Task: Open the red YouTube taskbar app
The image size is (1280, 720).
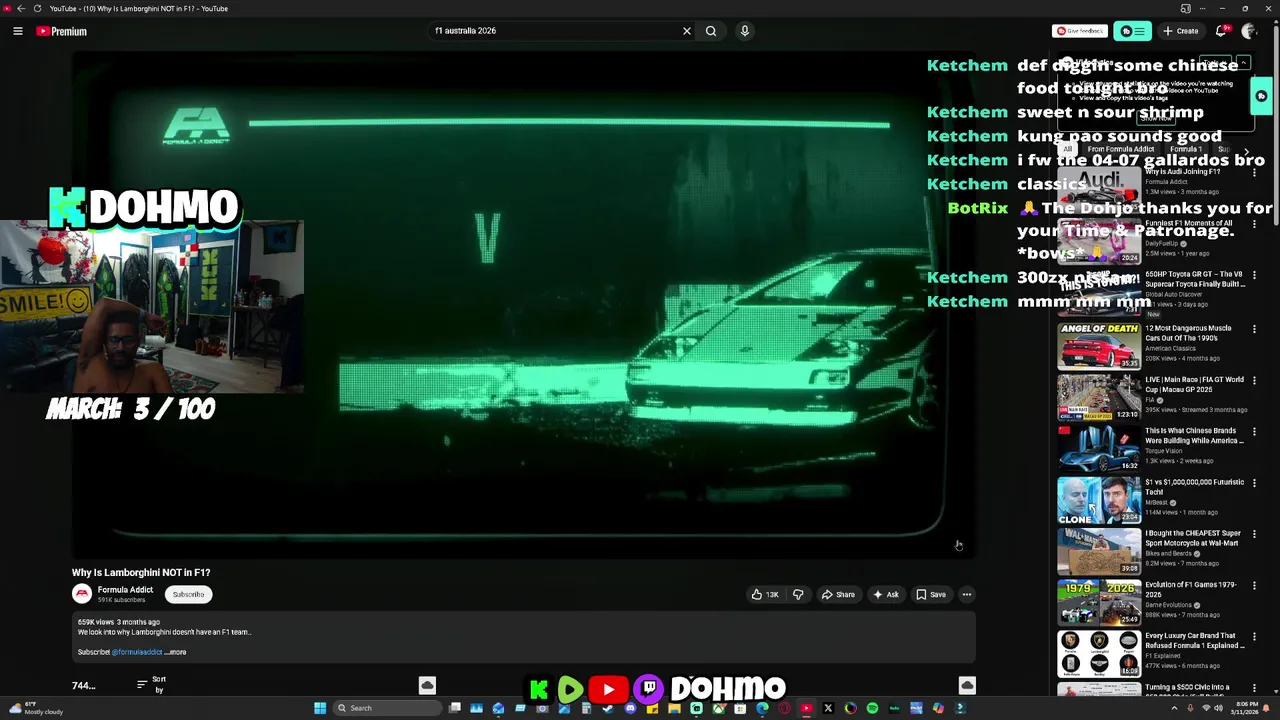Action: click(x=807, y=708)
